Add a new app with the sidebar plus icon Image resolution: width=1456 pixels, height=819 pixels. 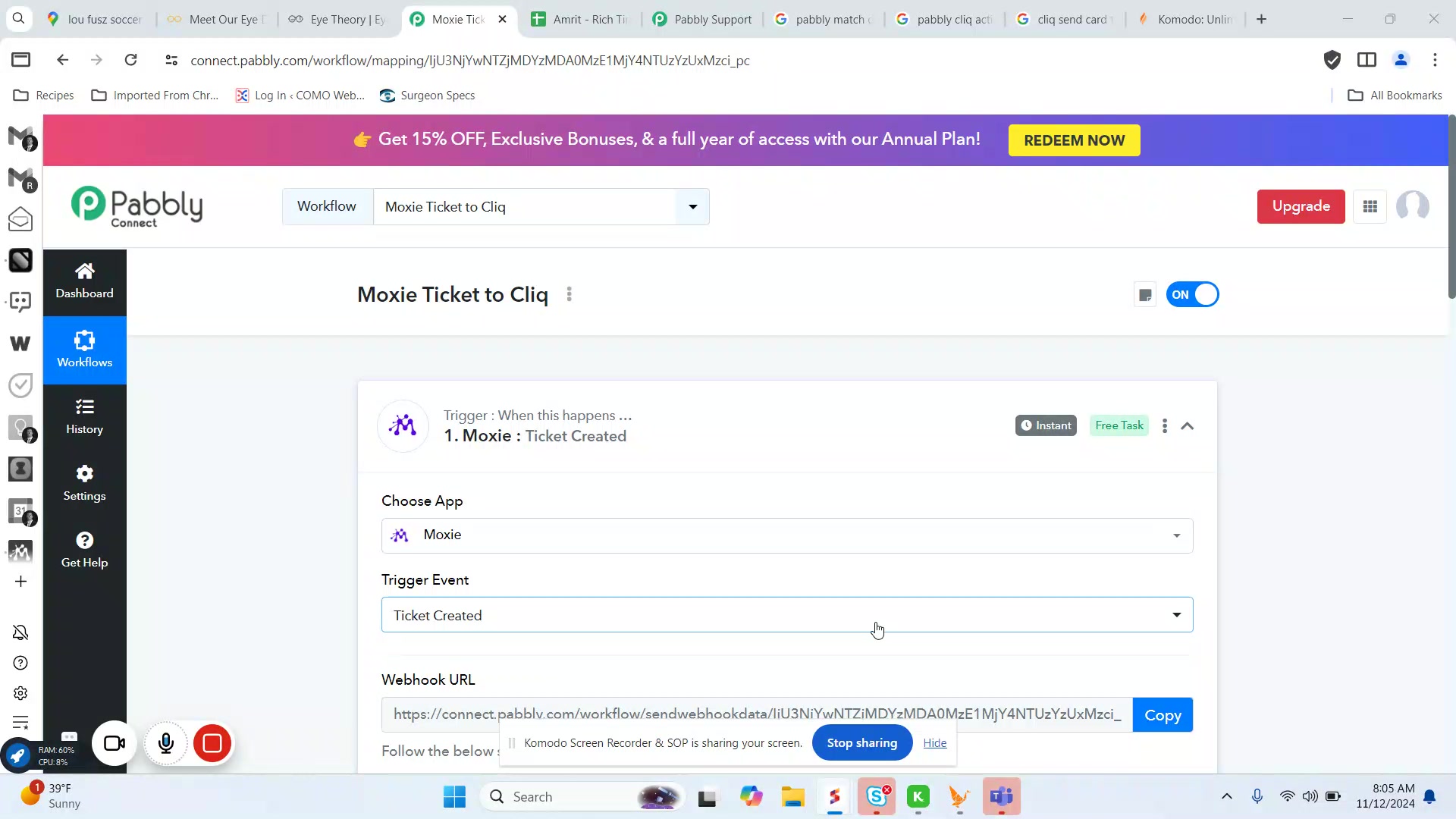coord(20,582)
